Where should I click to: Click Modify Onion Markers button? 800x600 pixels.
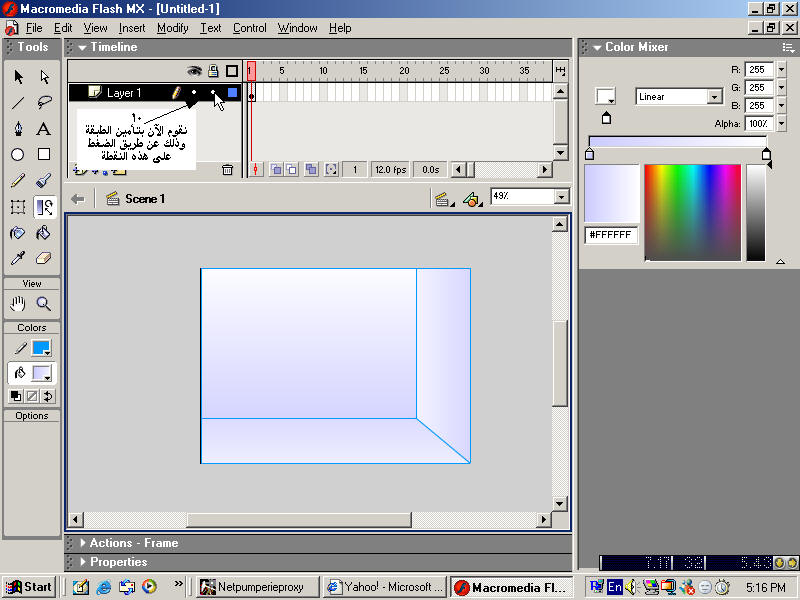tap(331, 169)
